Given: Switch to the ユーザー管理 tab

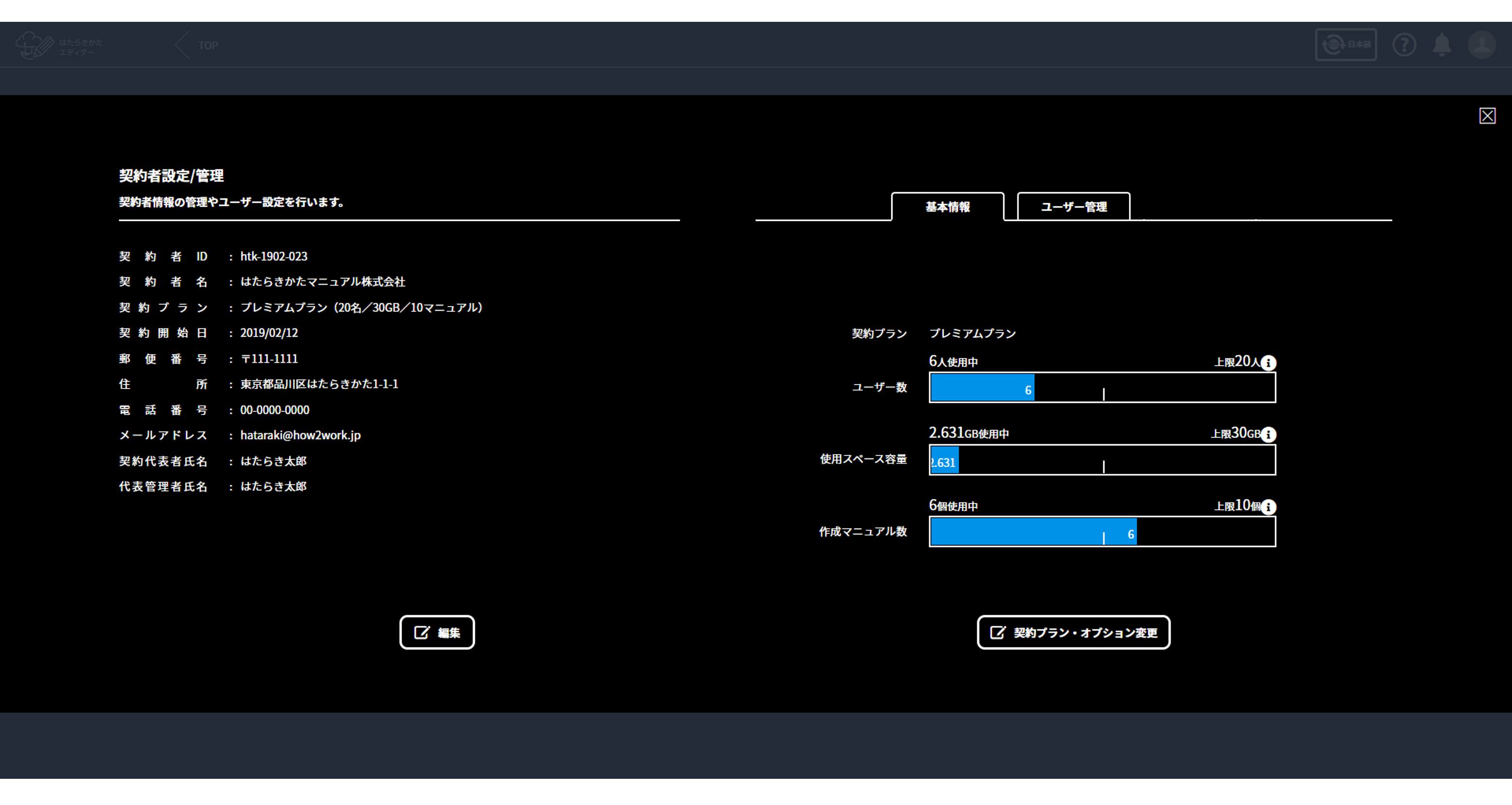Looking at the screenshot, I should (1073, 207).
